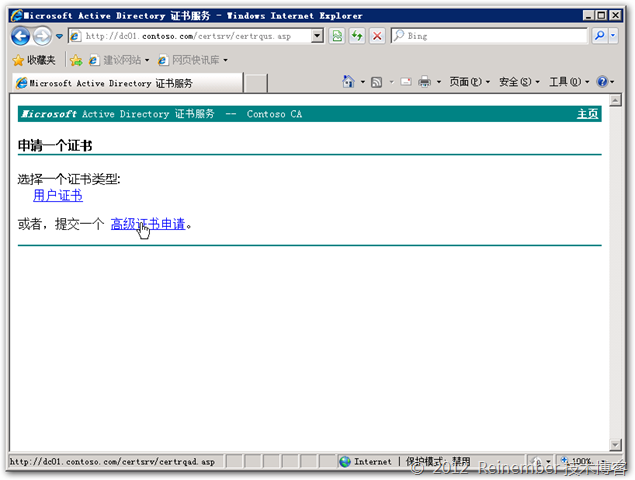Open the search provider dropdown arrow
Viewport: 635px width, 480px height.
pyautogui.click(x=613, y=36)
